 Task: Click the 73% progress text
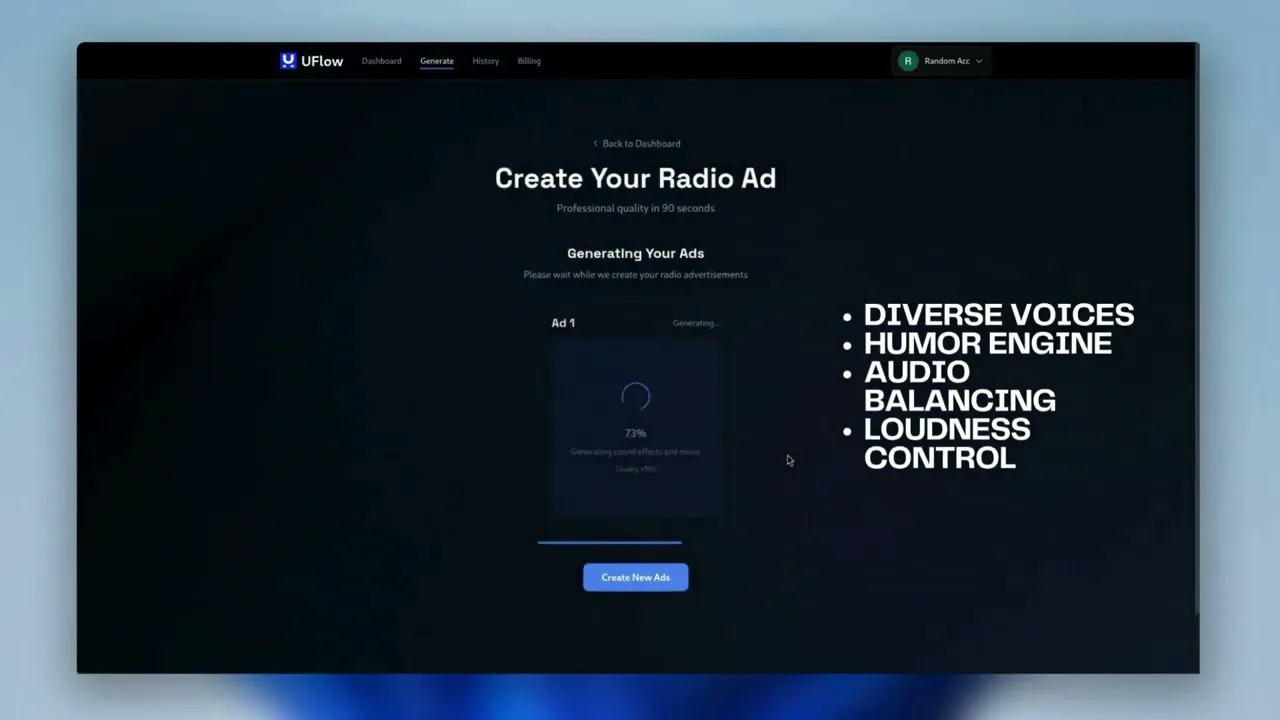pyautogui.click(x=635, y=433)
